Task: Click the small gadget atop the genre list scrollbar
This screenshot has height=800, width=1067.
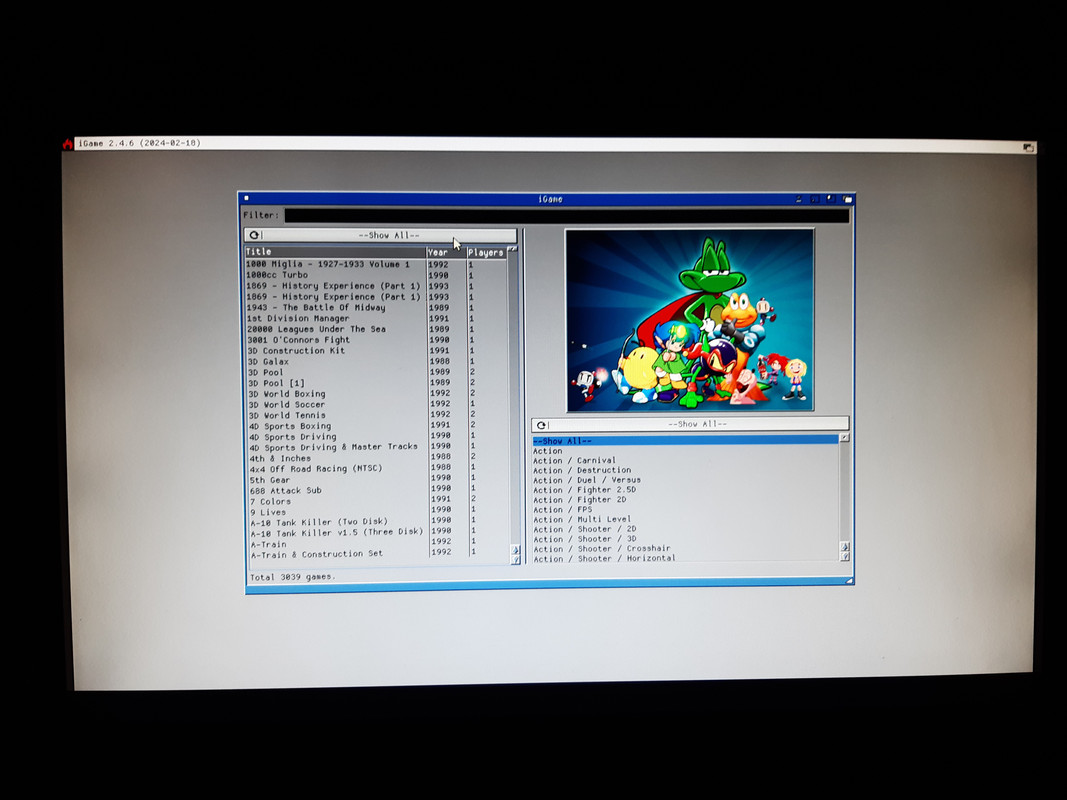Action: pos(844,437)
